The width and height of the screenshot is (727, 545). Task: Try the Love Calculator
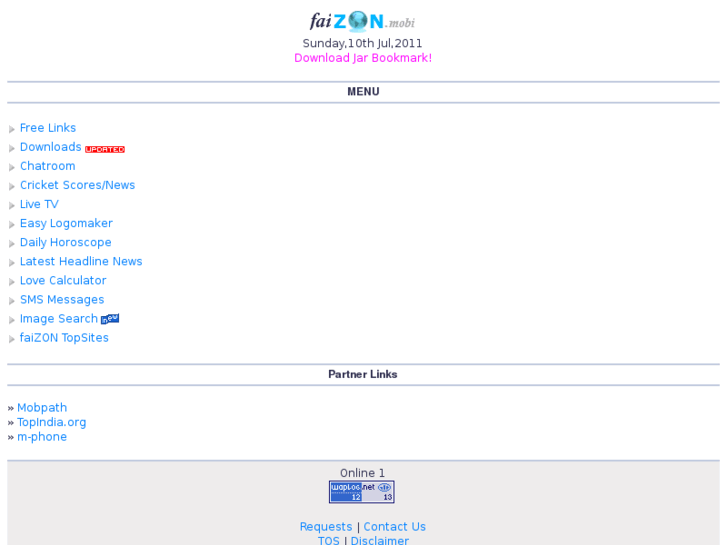[x=63, y=281]
